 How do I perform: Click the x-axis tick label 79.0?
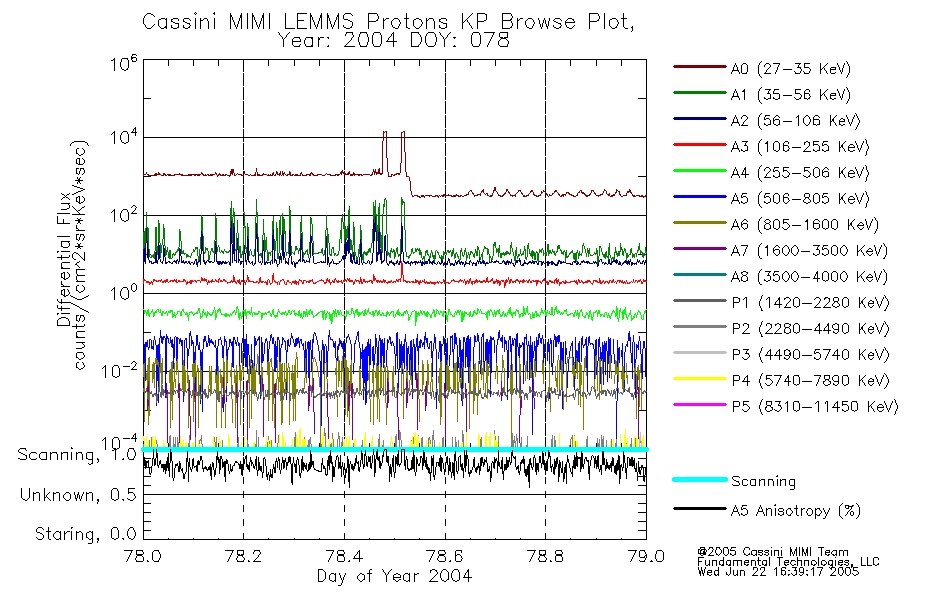click(646, 556)
